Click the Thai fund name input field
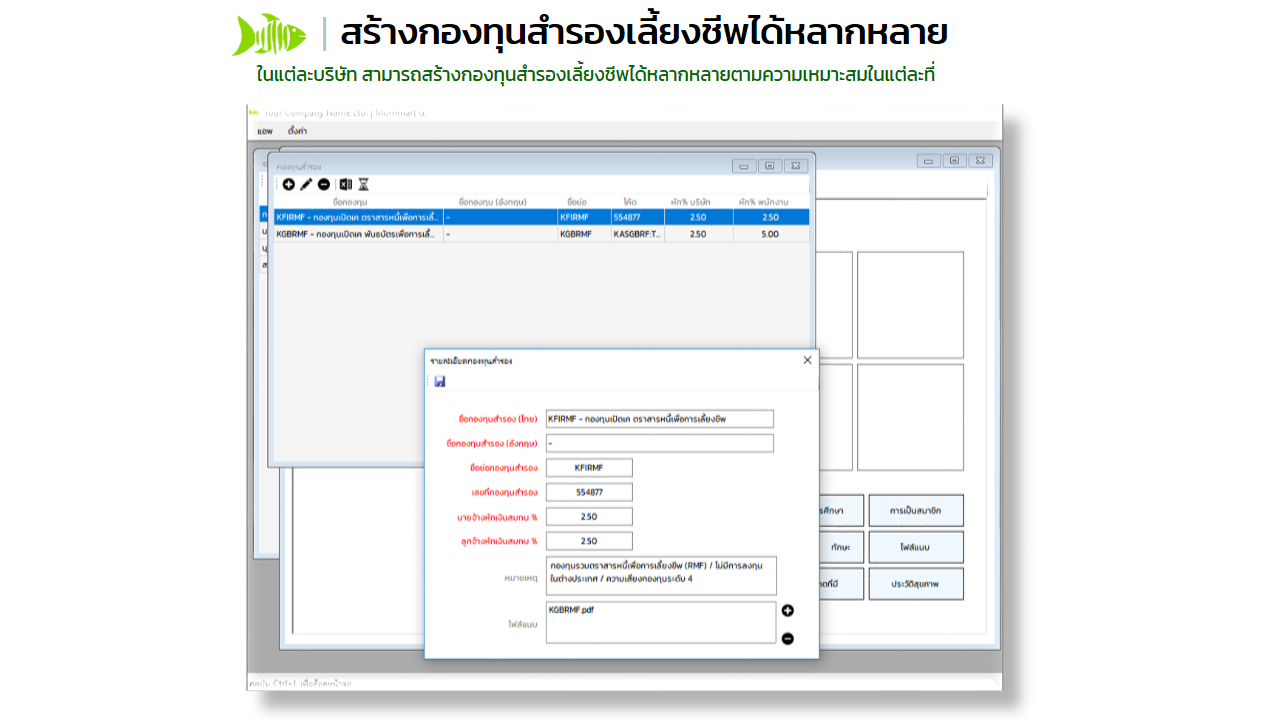1280x720 pixels. (x=660, y=419)
